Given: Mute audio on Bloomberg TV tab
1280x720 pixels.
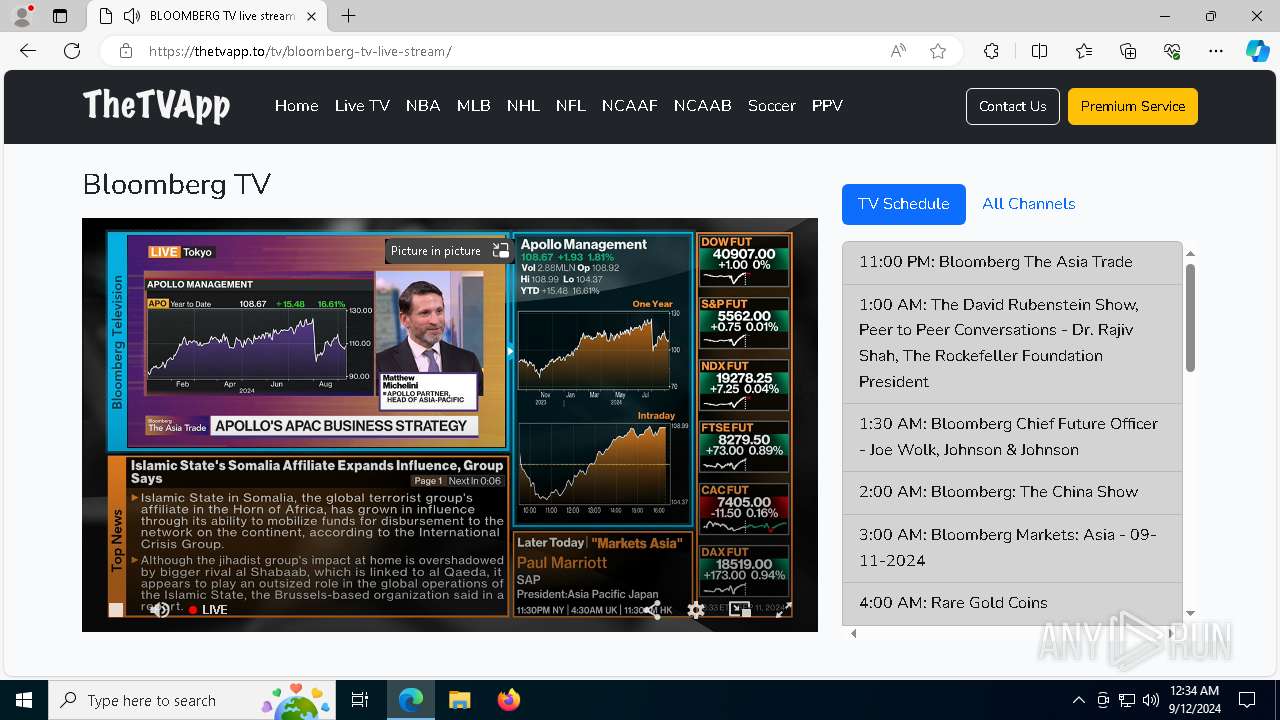Looking at the screenshot, I should click(132, 16).
